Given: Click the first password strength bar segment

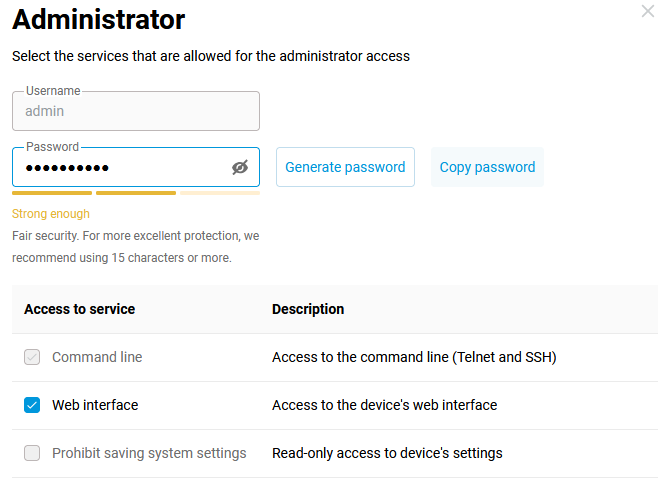Looking at the screenshot, I should click(x=52, y=193).
